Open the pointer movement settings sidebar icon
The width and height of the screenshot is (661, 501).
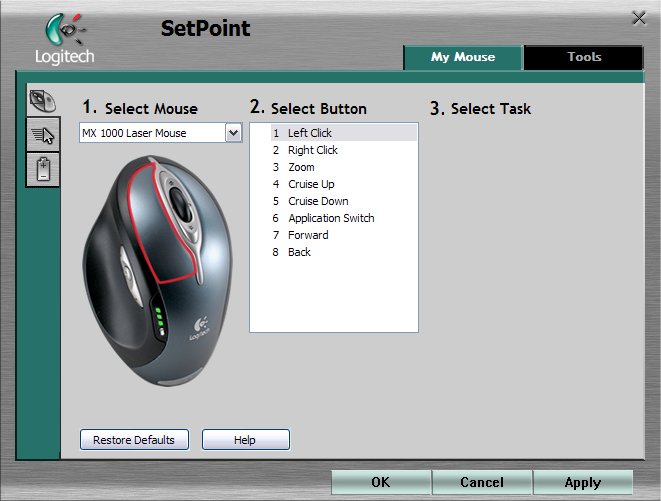pyautogui.click(x=43, y=135)
